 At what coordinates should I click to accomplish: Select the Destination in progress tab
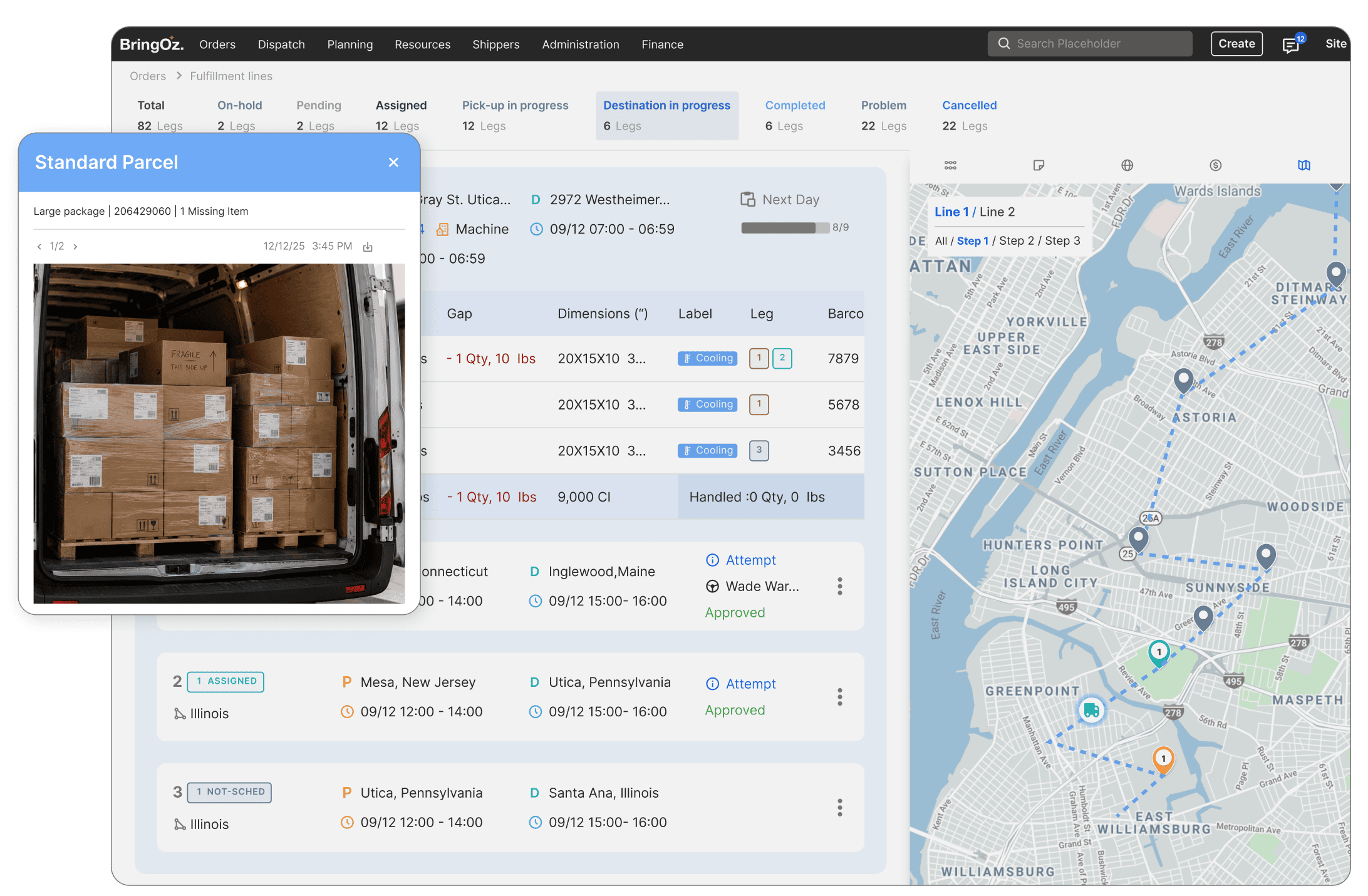pyautogui.click(x=667, y=116)
